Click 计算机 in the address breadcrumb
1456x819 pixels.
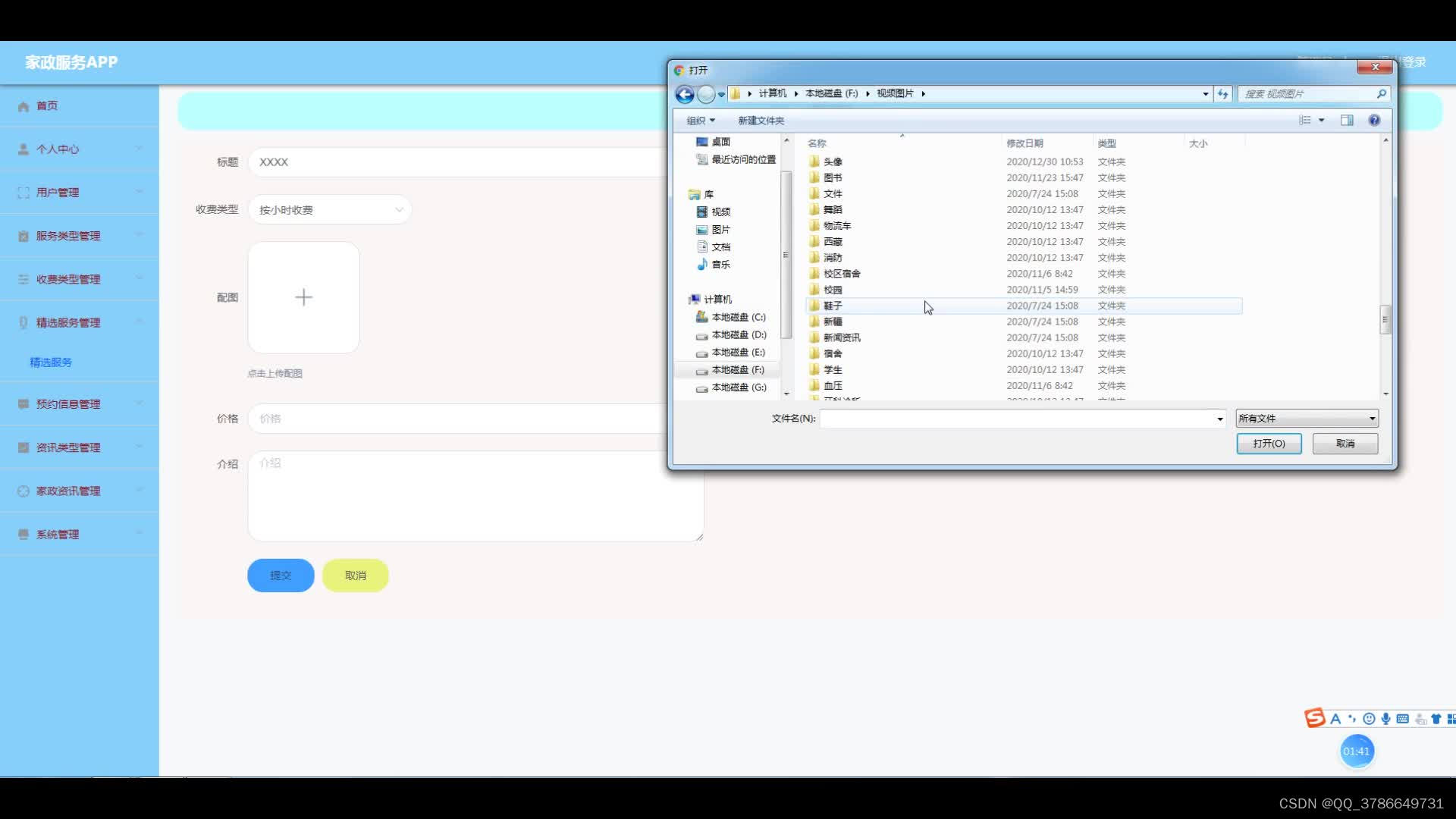[x=772, y=93]
